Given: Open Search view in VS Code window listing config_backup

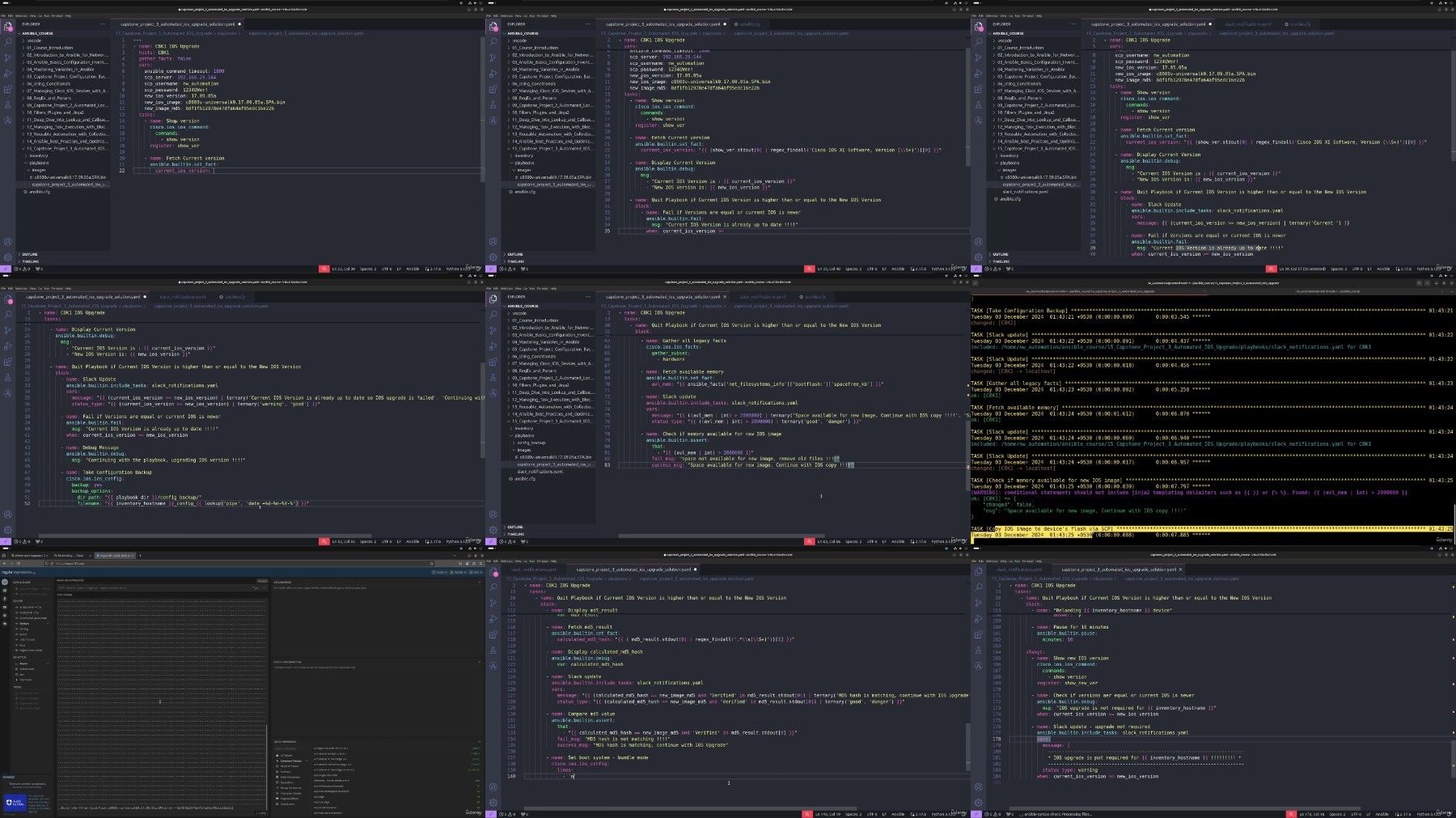Looking at the screenshot, I should tap(493, 315).
